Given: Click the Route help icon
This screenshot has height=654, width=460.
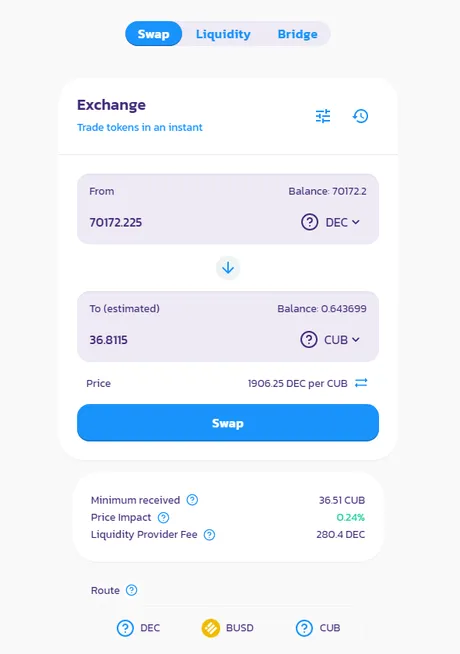Looking at the screenshot, I should (x=131, y=590).
